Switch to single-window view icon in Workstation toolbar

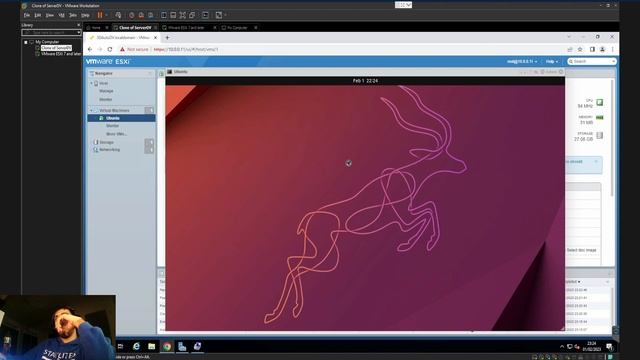(164, 15)
